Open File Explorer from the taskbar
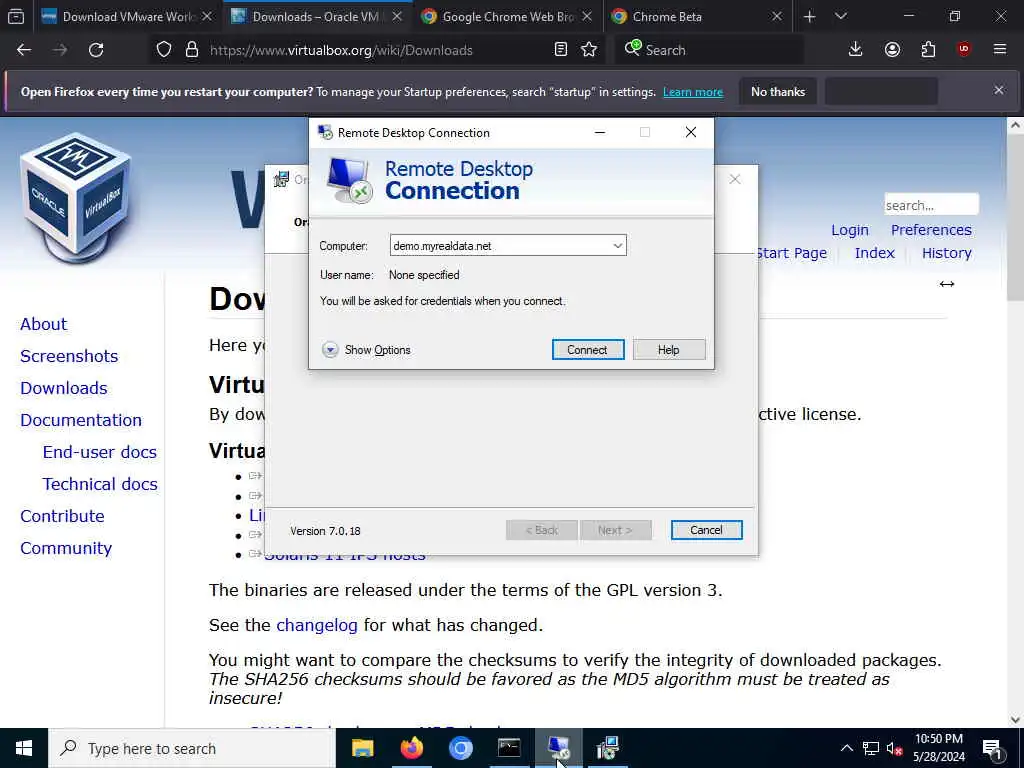Image resolution: width=1024 pixels, height=768 pixels. click(x=362, y=748)
